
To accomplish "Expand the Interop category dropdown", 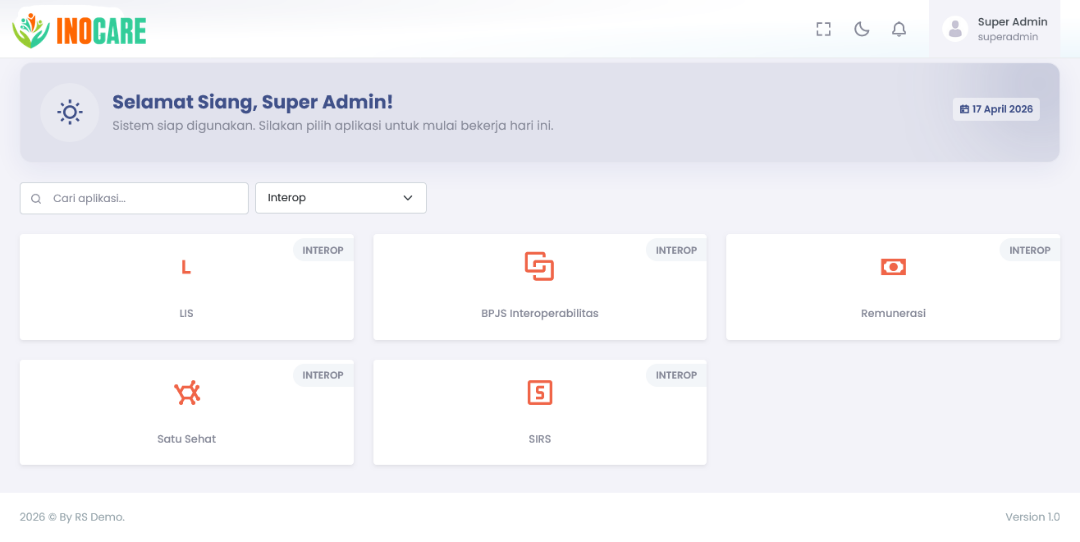I will pos(341,198).
